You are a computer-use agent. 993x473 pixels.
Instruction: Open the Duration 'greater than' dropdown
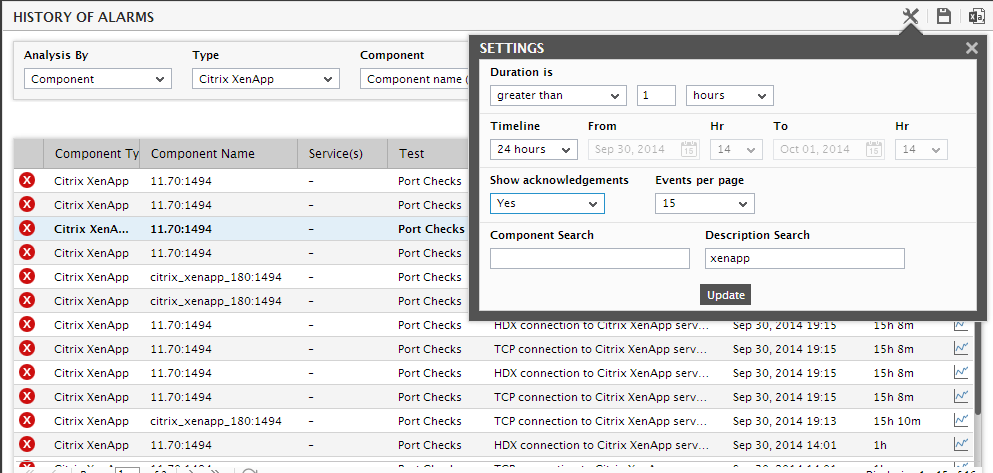(x=558, y=96)
